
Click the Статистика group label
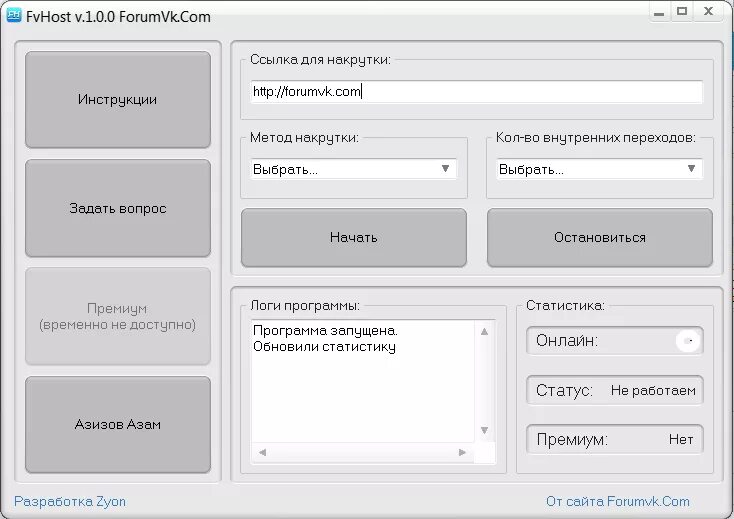pyautogui.click(x=565, y=306)
